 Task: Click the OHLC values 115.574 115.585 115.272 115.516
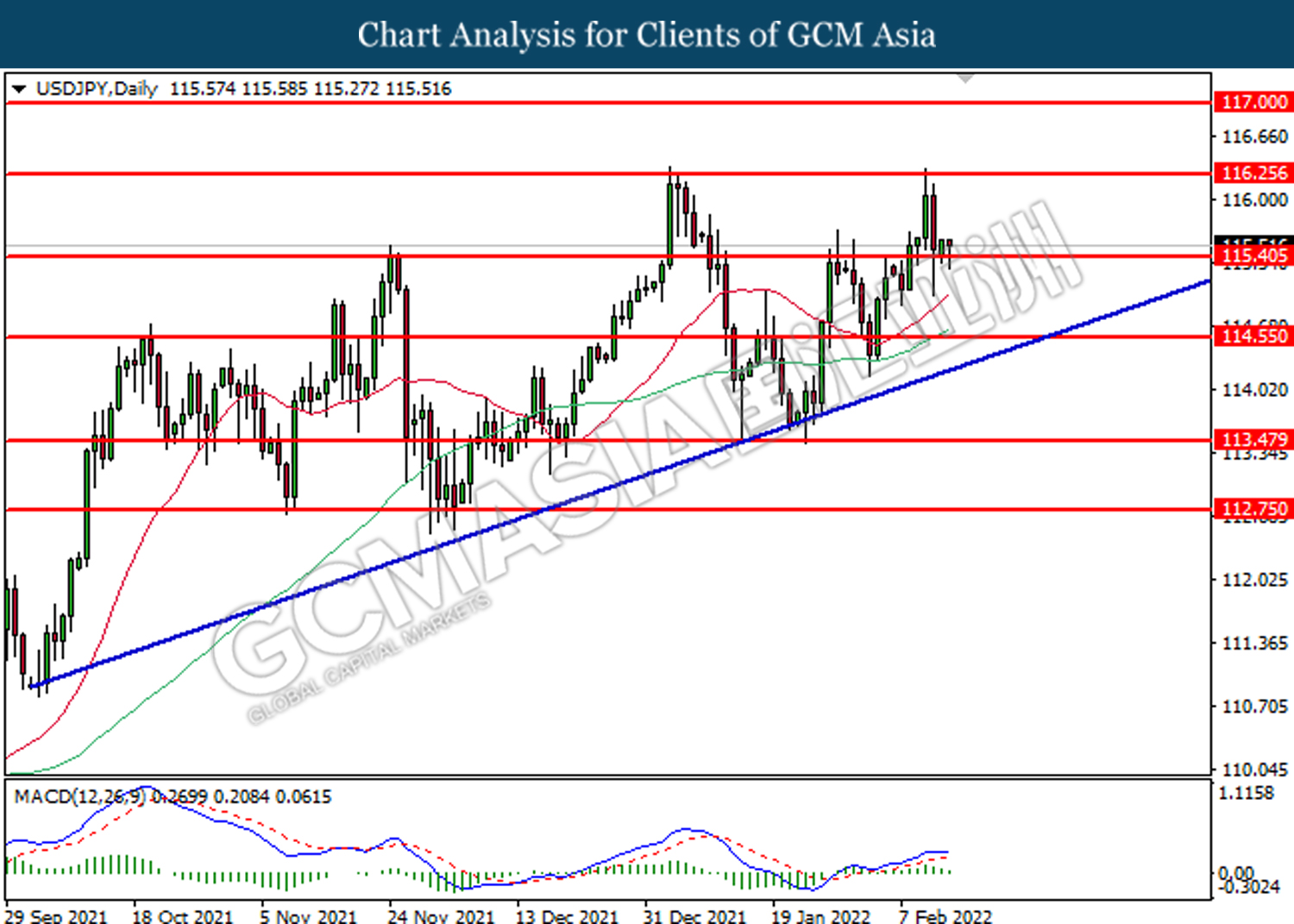click(311, 89)
